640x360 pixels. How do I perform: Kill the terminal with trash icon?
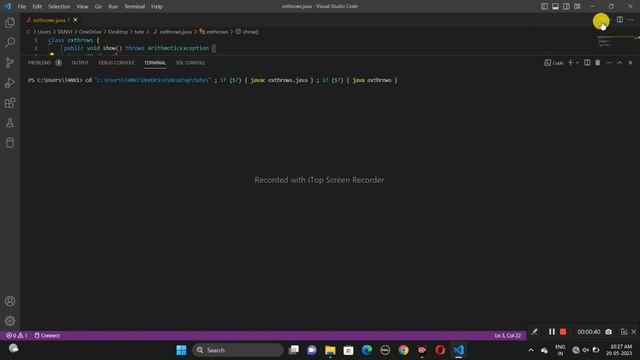click(598, 62)
